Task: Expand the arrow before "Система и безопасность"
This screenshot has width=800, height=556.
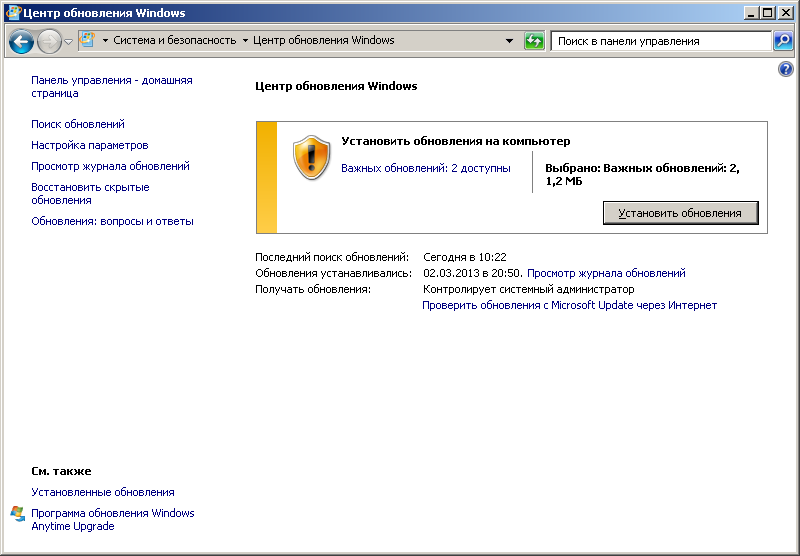Action: click(x=105, y=40)
